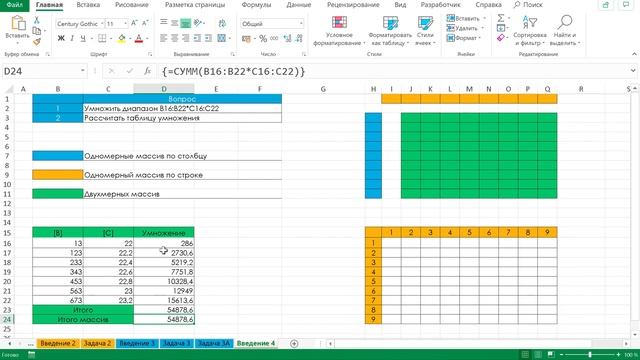This screenshot has height=360, width=640.
Task: Open Условное форматирование conditional formatting
Action: tap(339, 31)
